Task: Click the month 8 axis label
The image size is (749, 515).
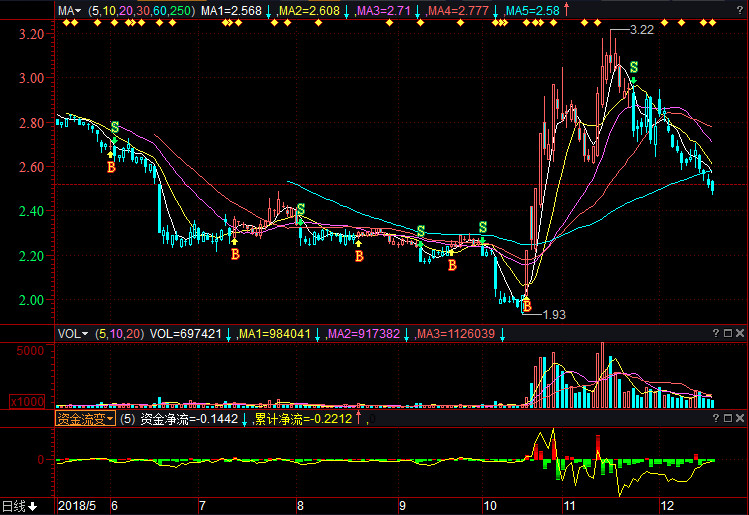Action: pos(300,506)
